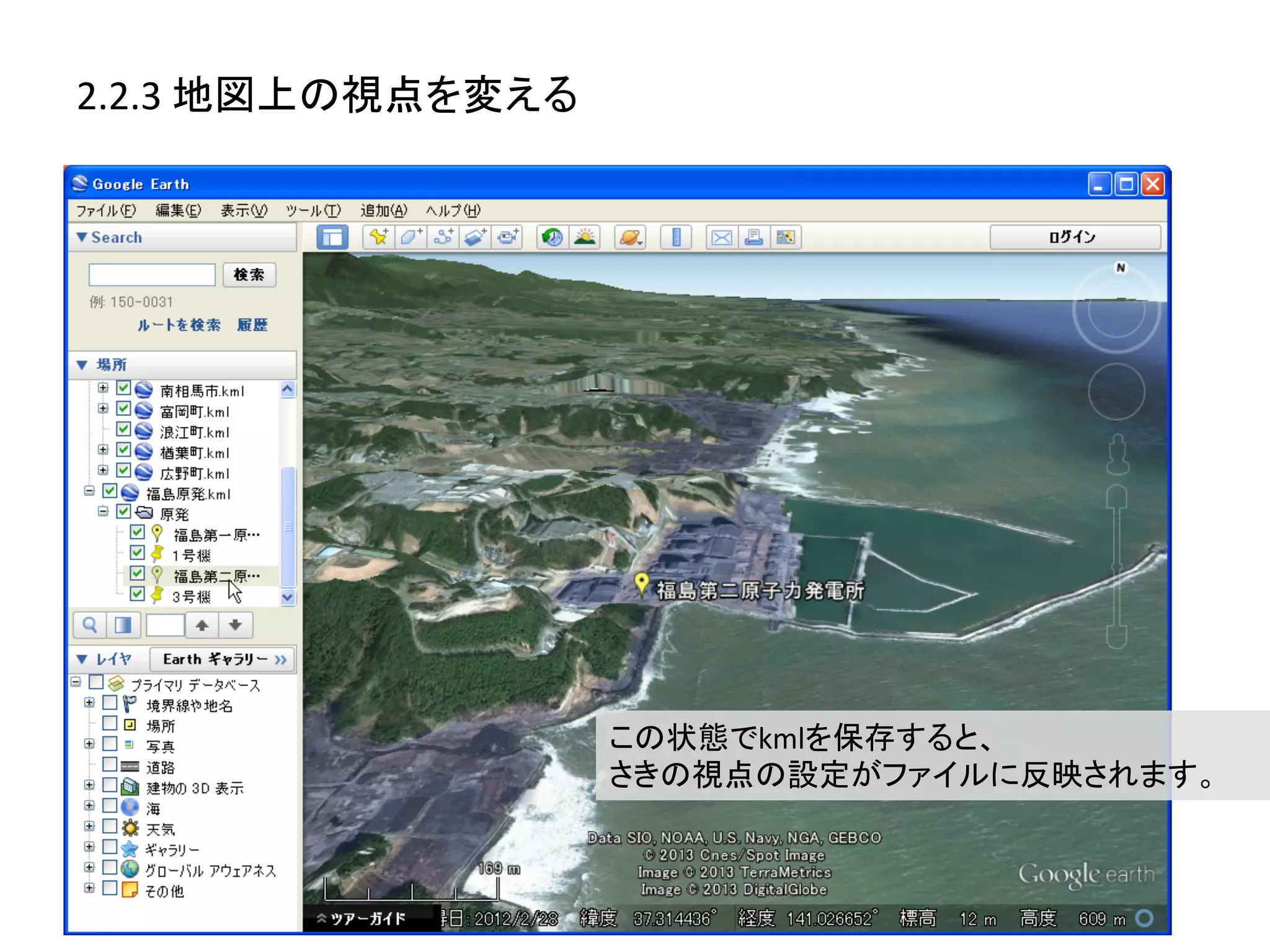View in Google Maps icon
Viewport: 1270px width, 952px height.
(x=786, y=237)
